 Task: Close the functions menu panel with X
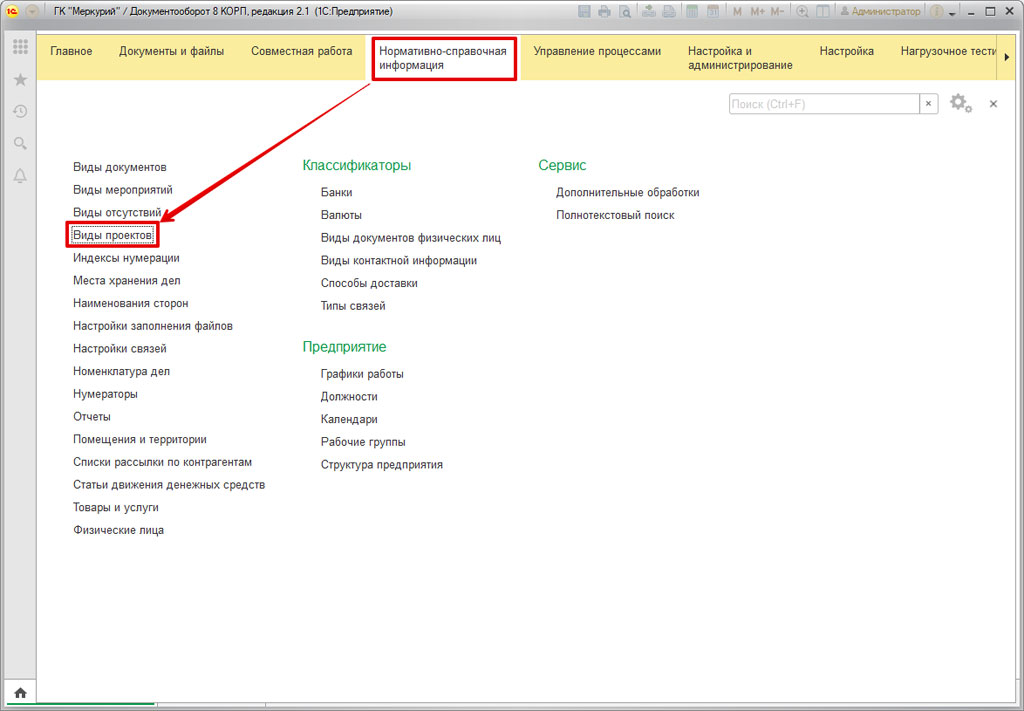pyautogui.click(x=993, y=104)
